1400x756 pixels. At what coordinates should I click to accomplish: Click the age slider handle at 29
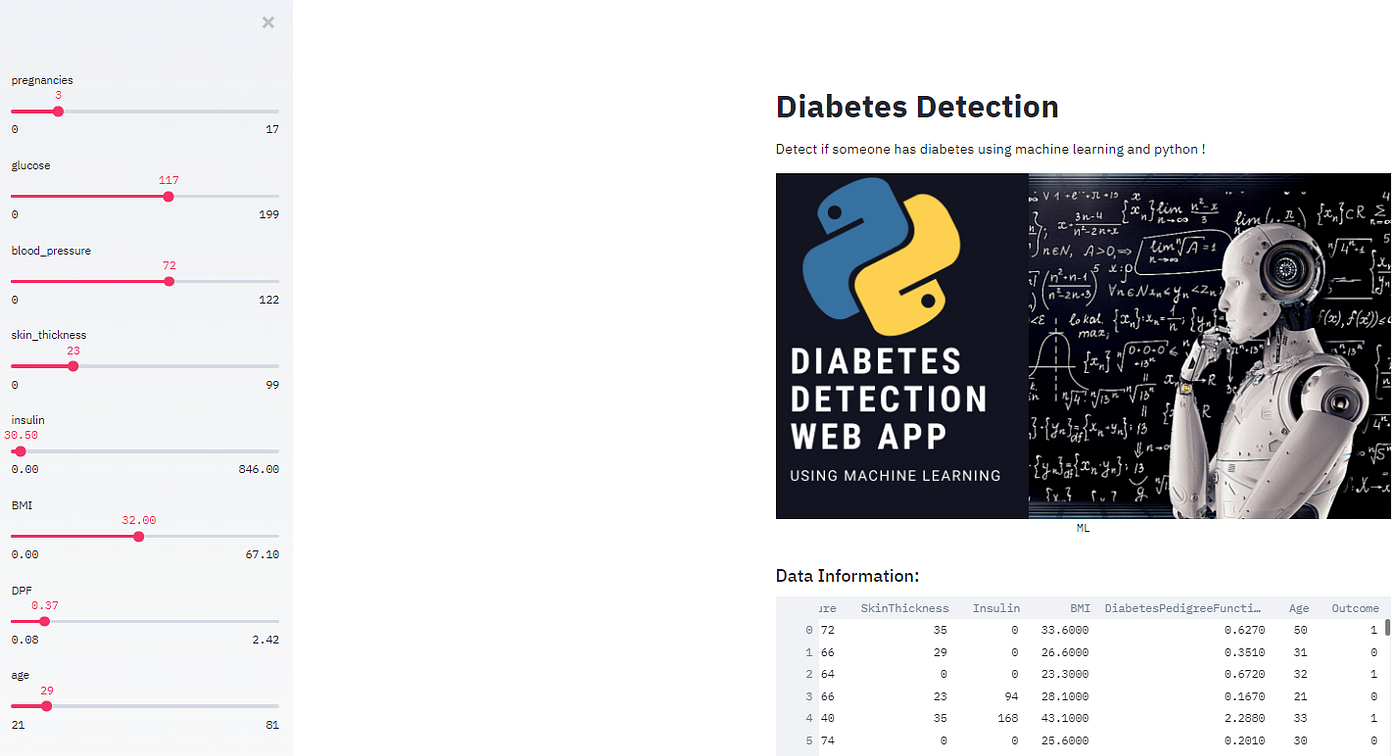tap(45, 706)
